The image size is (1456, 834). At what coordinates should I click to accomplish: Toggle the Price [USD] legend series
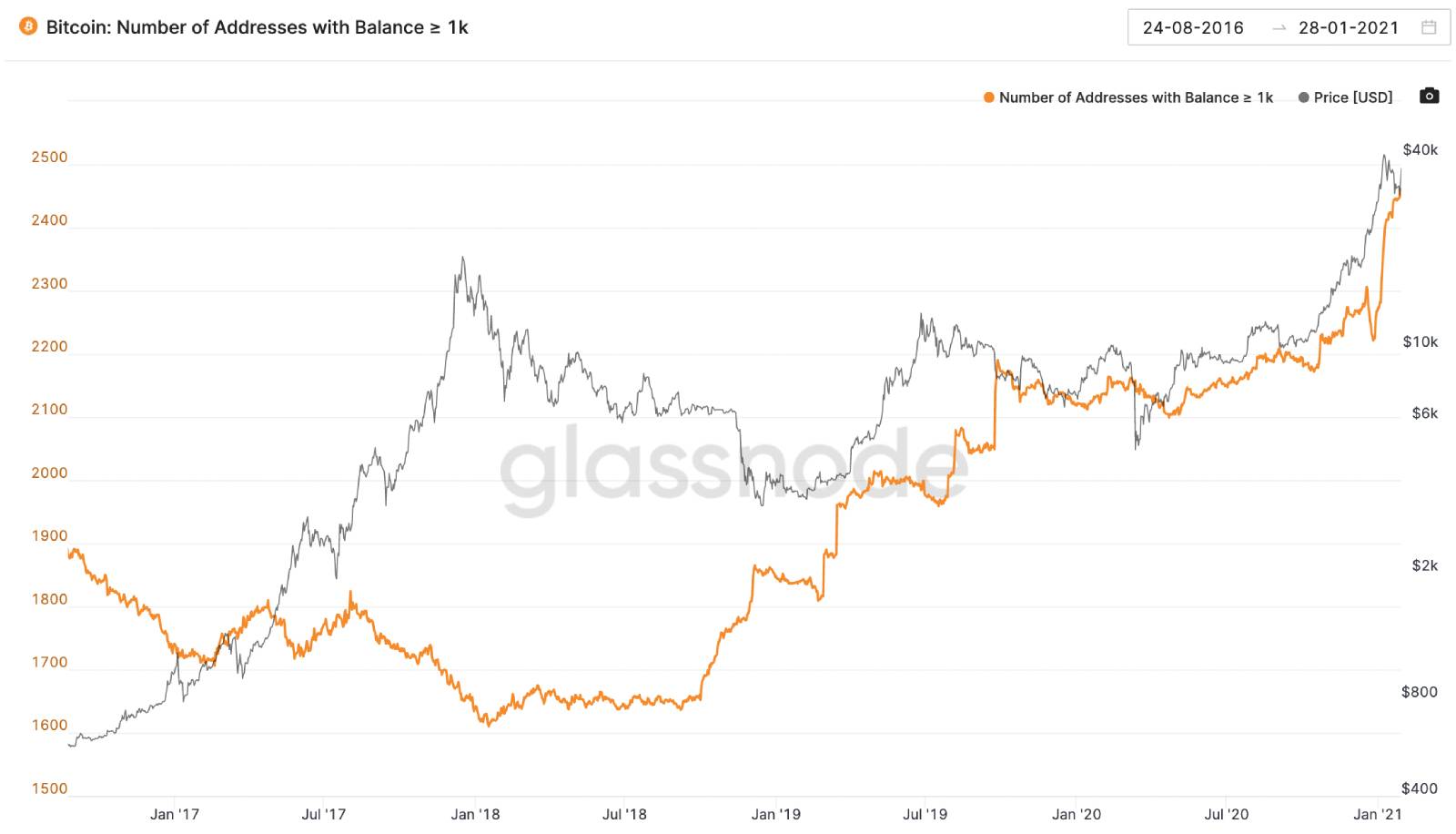[x=1352, y=97]
